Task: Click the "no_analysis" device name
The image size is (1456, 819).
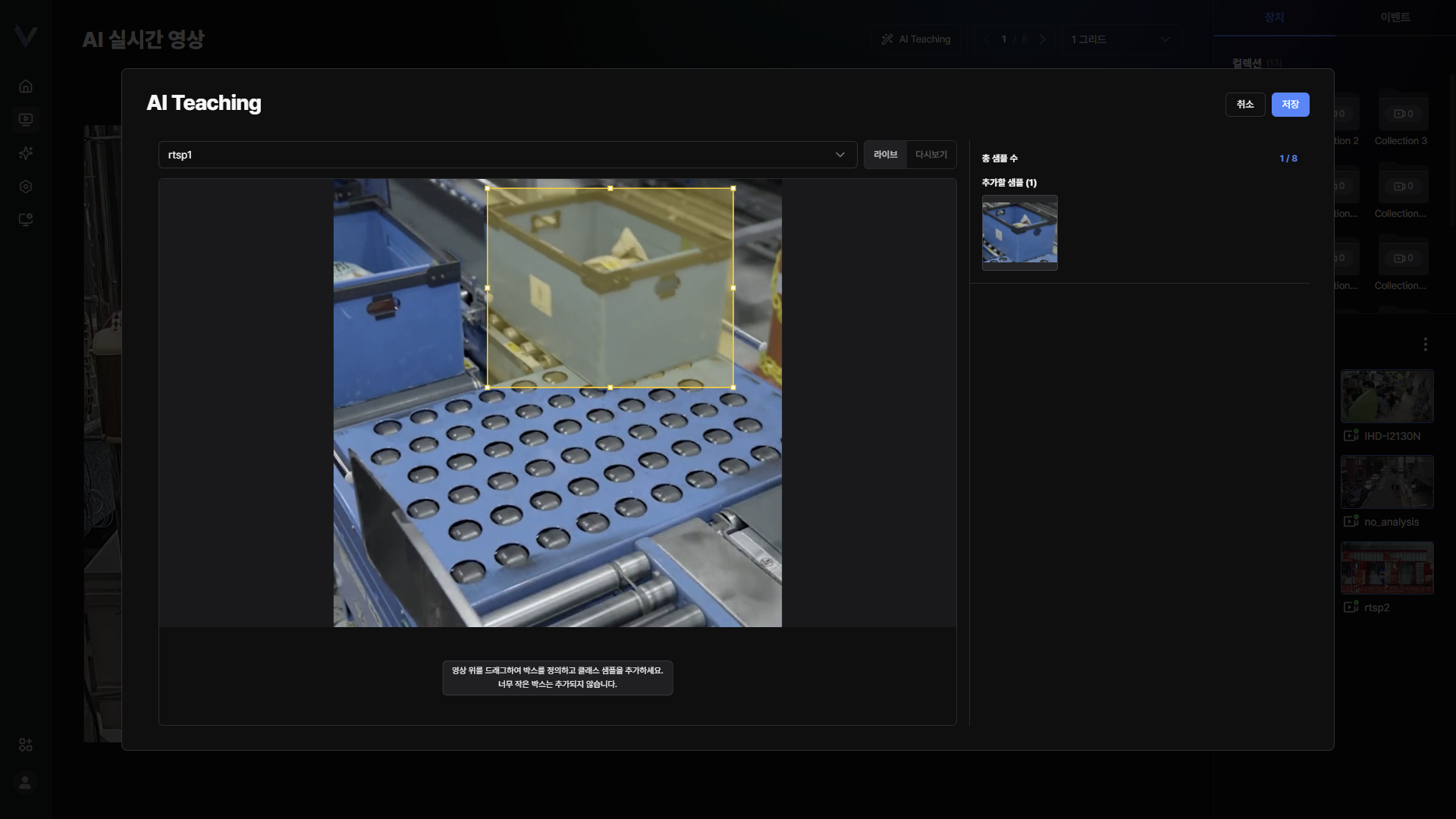Action: (x=1392, y=522)
